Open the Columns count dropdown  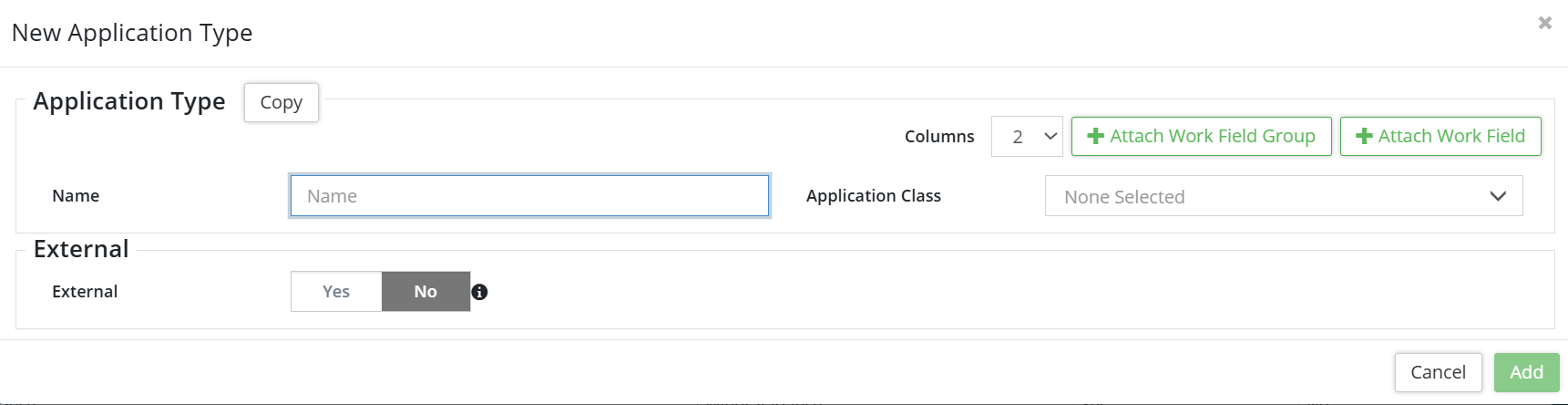(x=1027, y=136)
